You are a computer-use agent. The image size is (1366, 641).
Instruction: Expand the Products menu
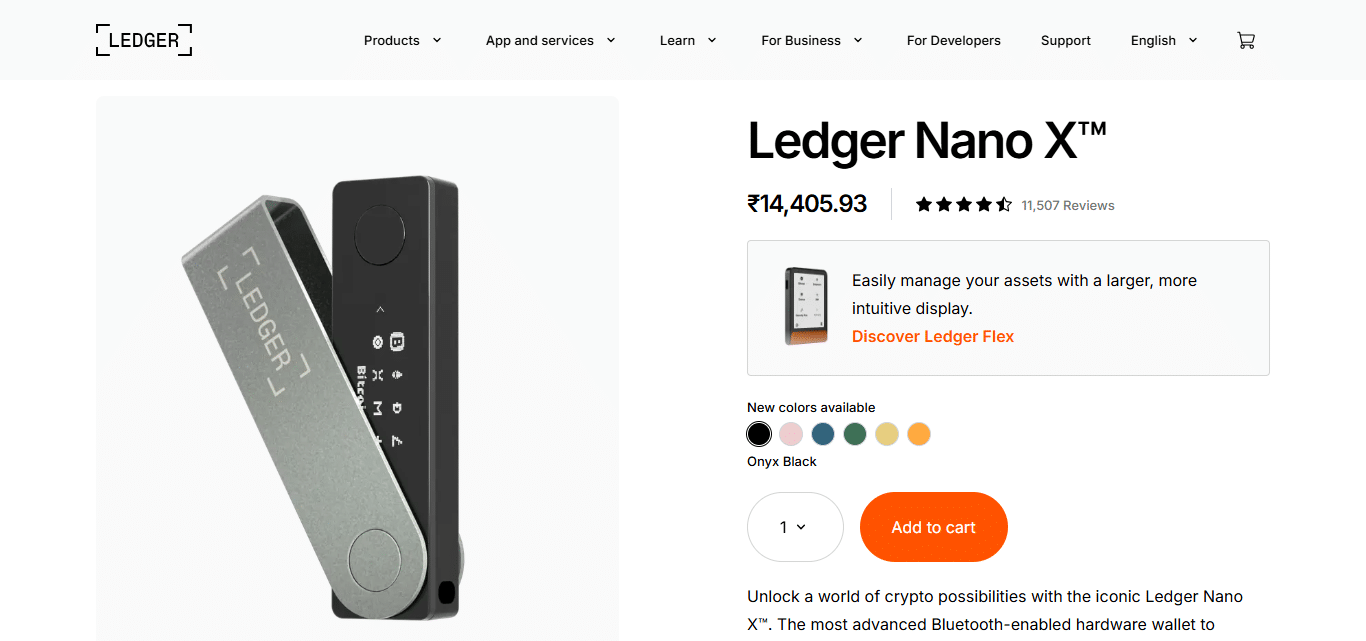[402, 41]
